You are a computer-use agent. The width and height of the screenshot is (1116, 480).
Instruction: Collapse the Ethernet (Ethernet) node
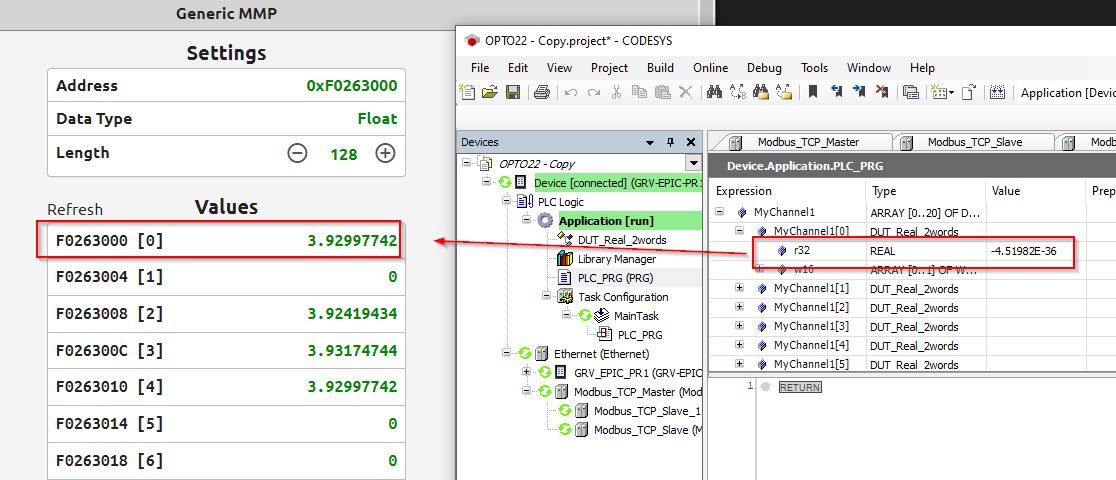[507, 354]
